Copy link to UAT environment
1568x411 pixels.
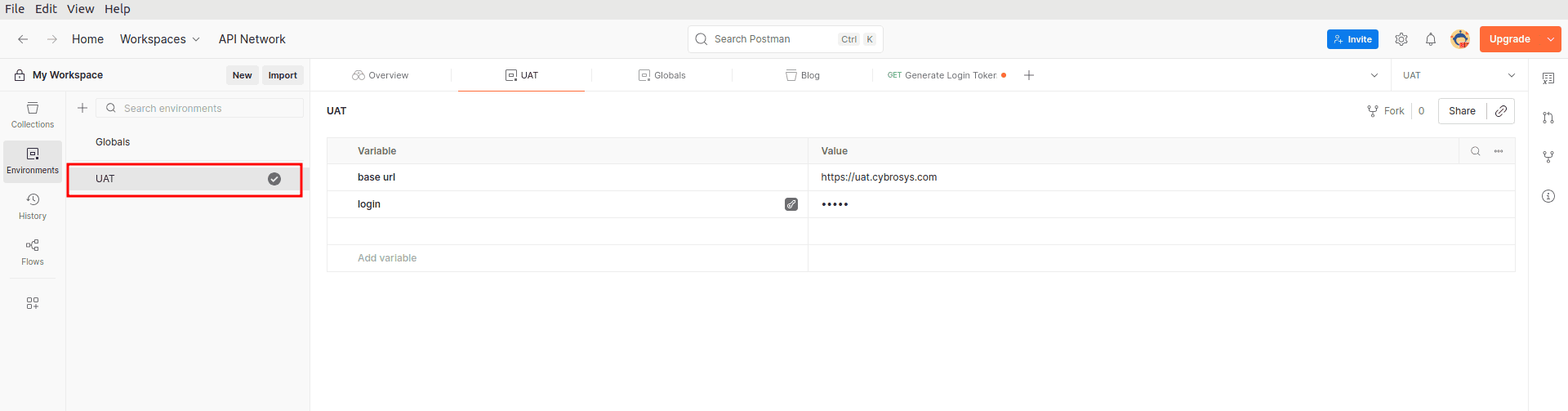(x=1501, y=111)
